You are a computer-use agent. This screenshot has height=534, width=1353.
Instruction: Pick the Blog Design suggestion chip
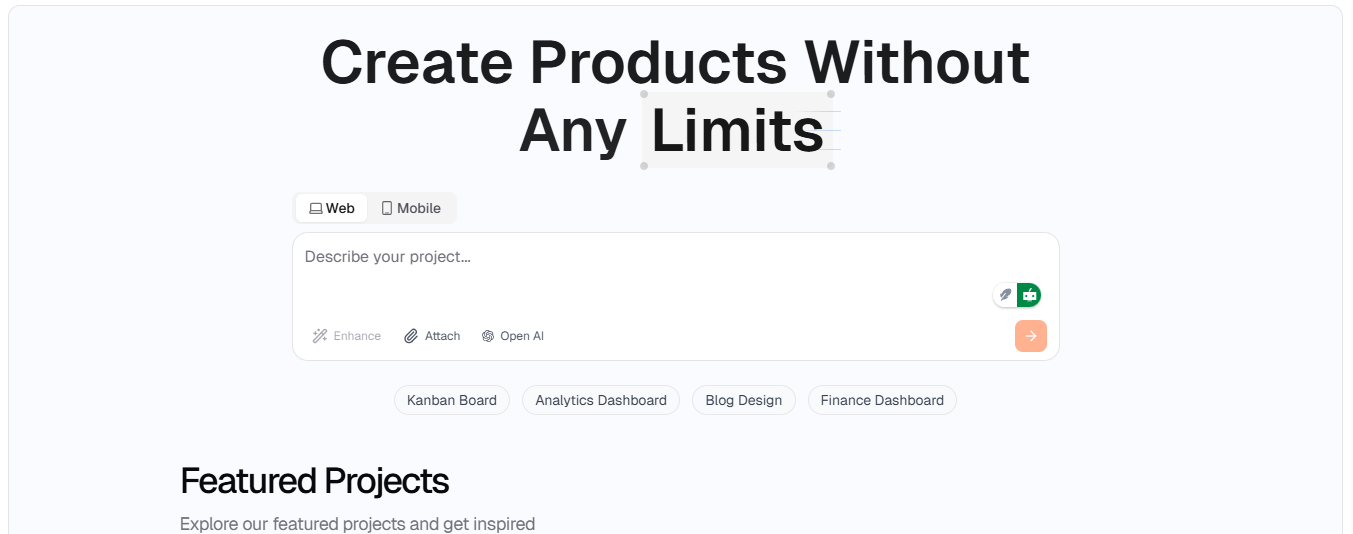pos(744,400)
